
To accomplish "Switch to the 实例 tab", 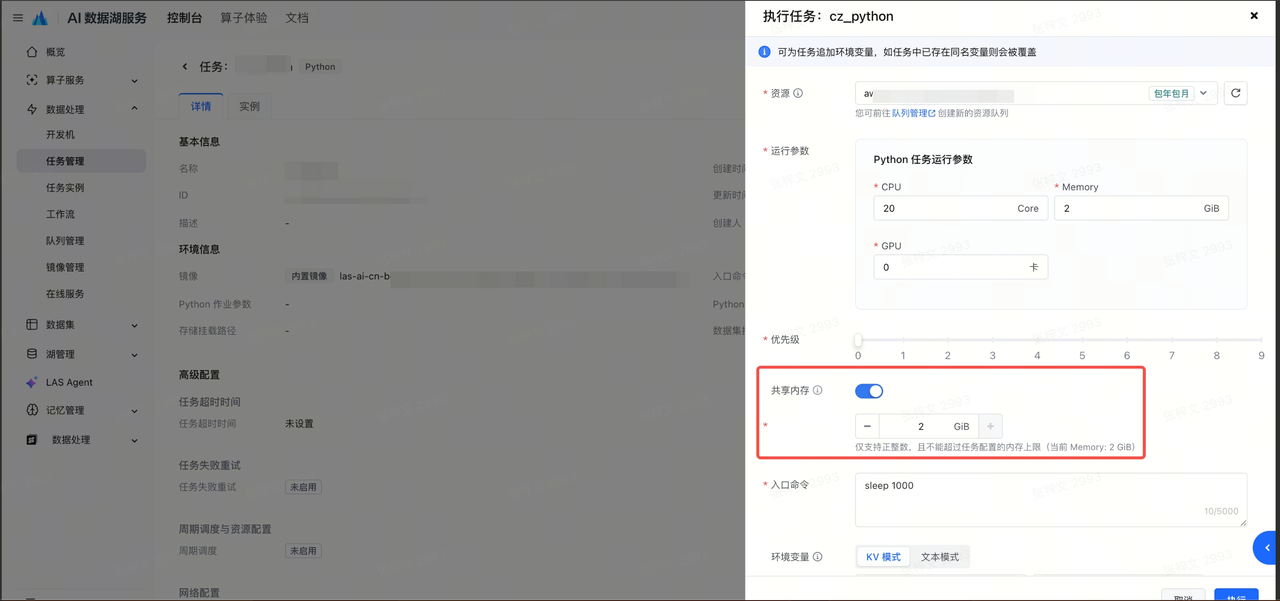I will pos(249,106).
